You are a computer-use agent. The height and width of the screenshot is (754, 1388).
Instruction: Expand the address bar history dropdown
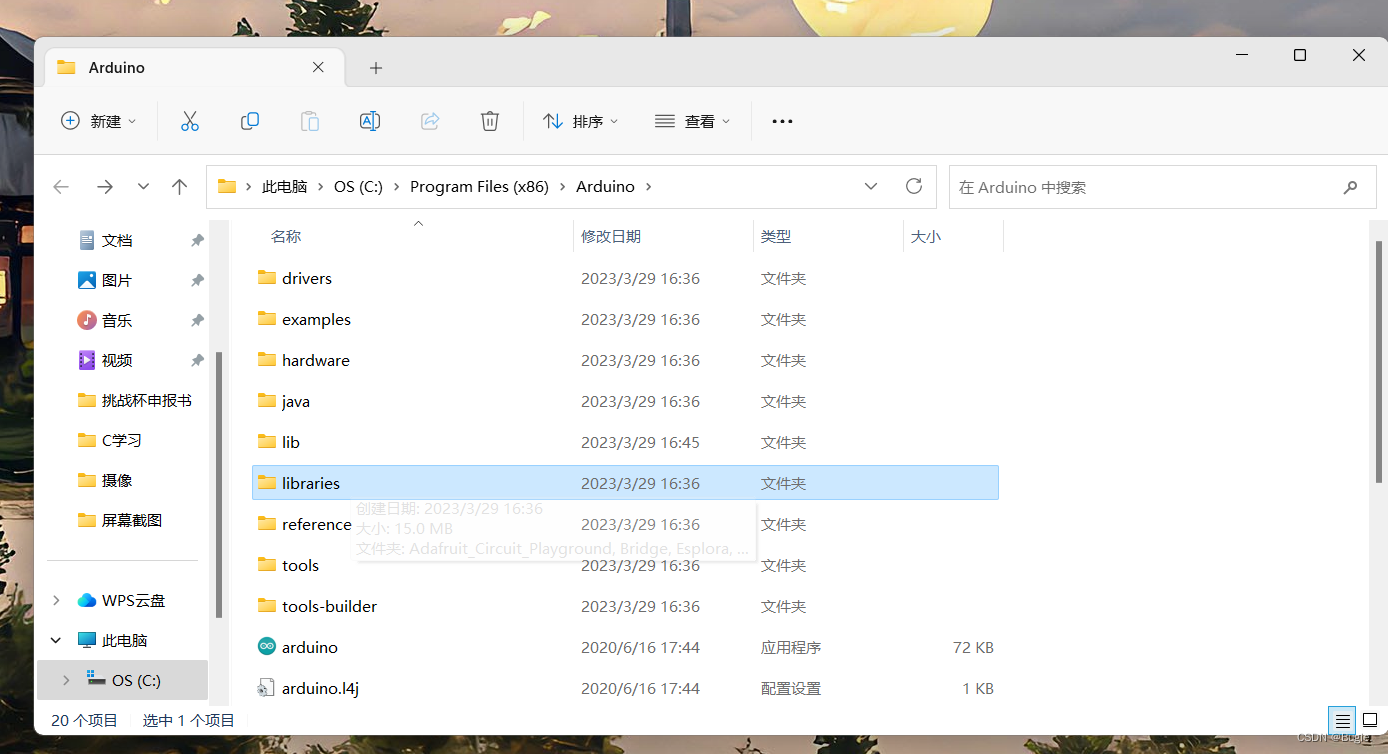(x=871, y=186)
